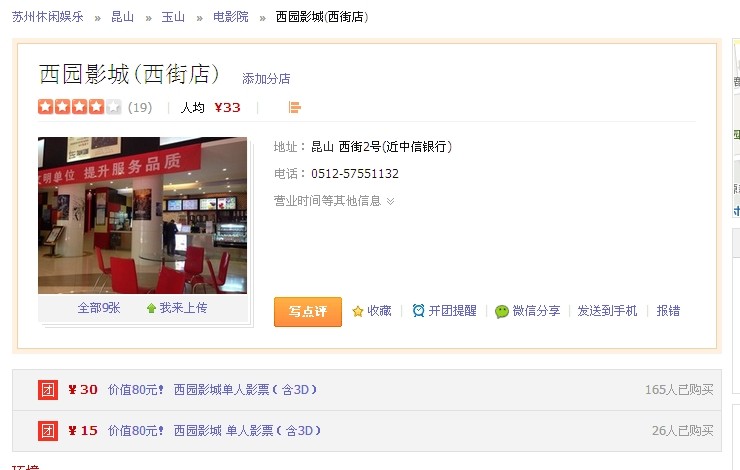
Task: Click the star icon to favorite (收藏)
Action: pos(358,311)
